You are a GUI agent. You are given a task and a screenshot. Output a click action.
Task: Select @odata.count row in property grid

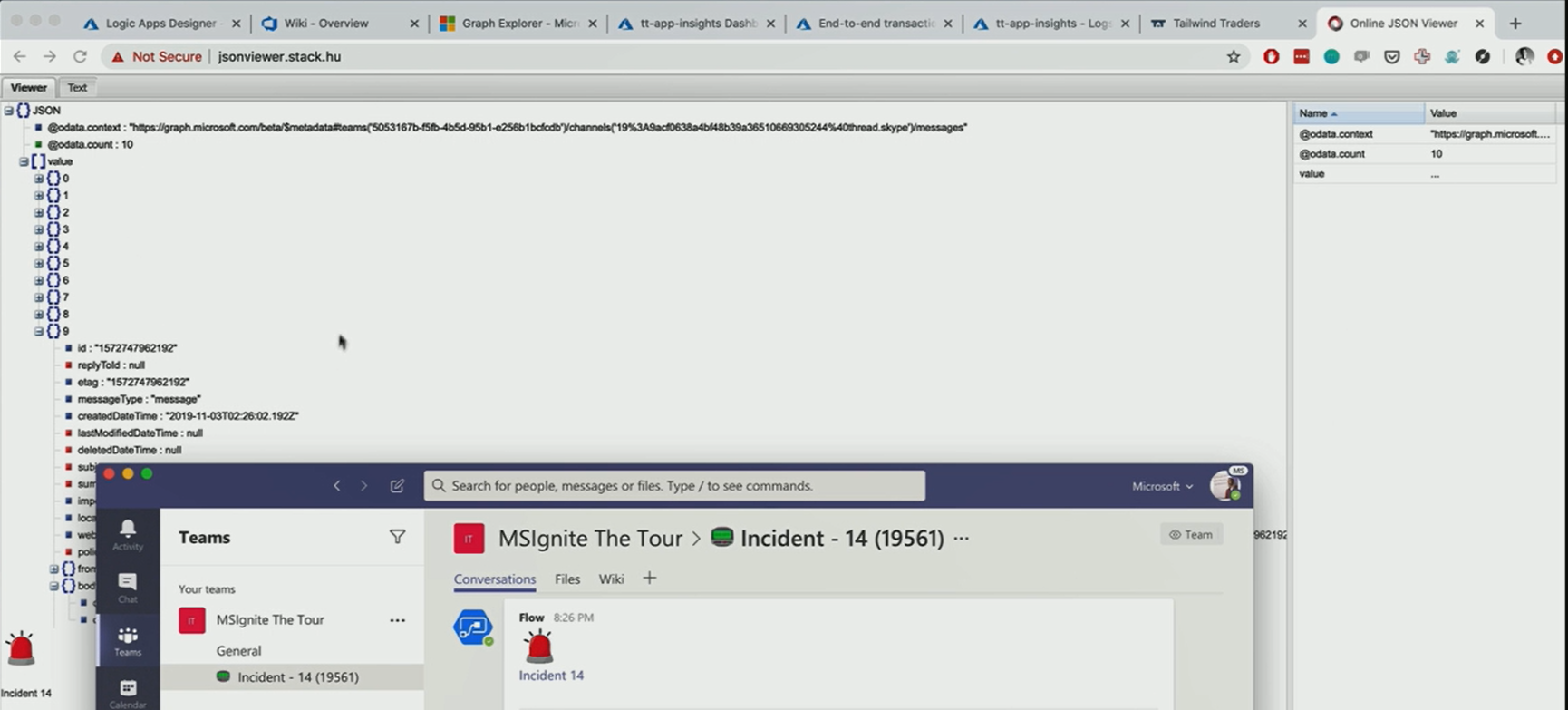point(1425,154)
